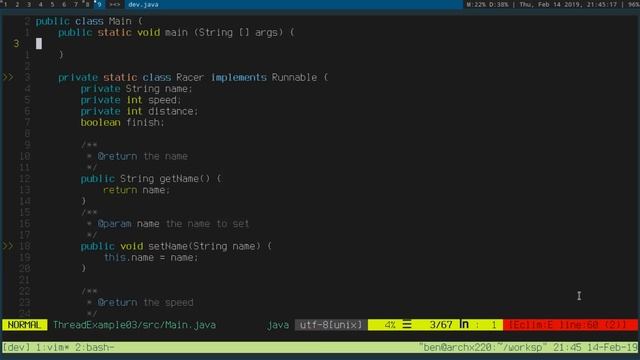The image size is (640, 360).
Task: Click 'String [] args' parameter
Action: (238, 33)
